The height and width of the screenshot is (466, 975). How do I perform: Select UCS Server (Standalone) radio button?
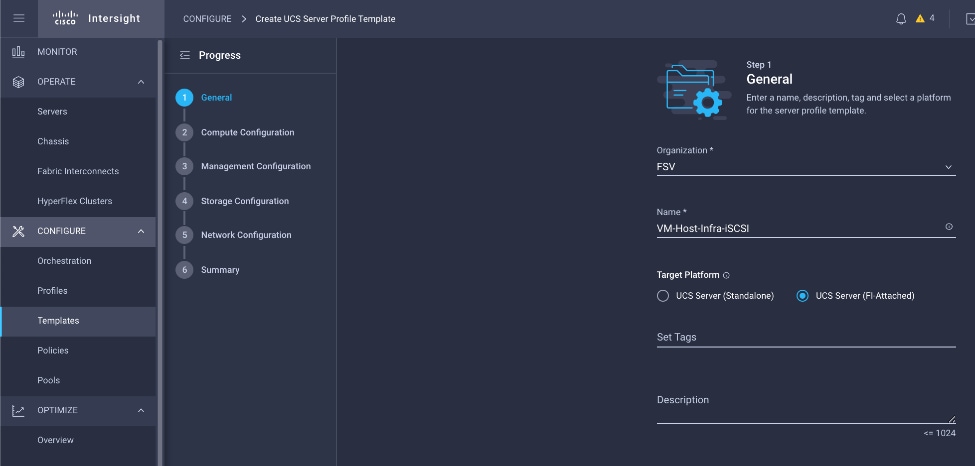click(x=663, y=296)
